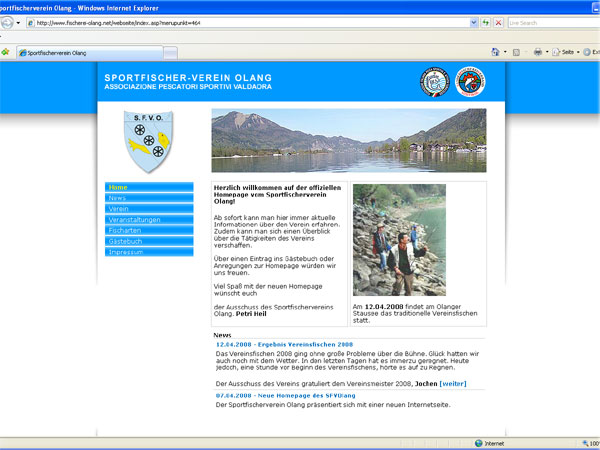The image size is (600, 450).
Task: Open the Veranstaltungen navigation item
Action: coord(149,220)
